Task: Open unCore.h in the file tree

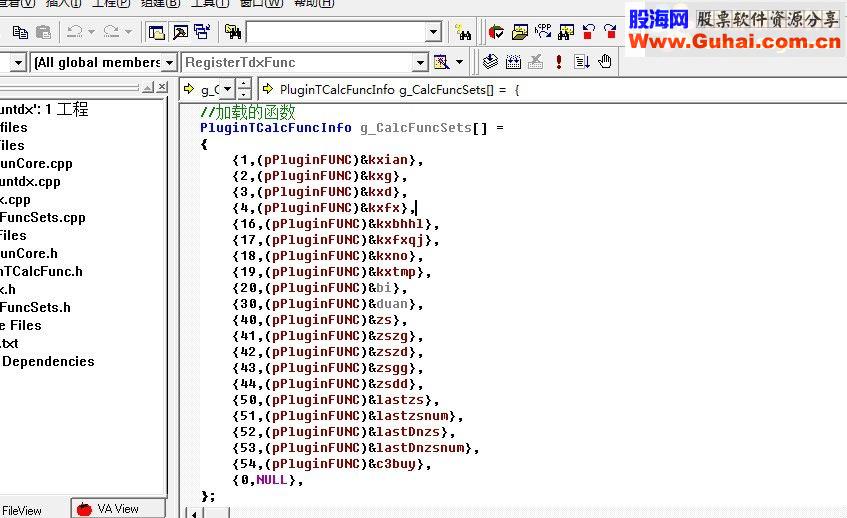Action: coord(29,253)
